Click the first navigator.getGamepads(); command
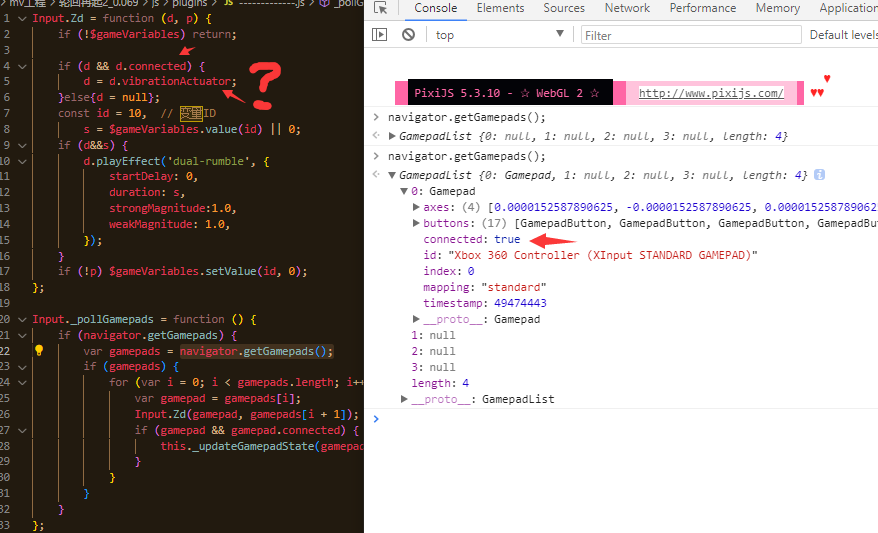This screenshot has width=878, height=533. coord(466,118)
